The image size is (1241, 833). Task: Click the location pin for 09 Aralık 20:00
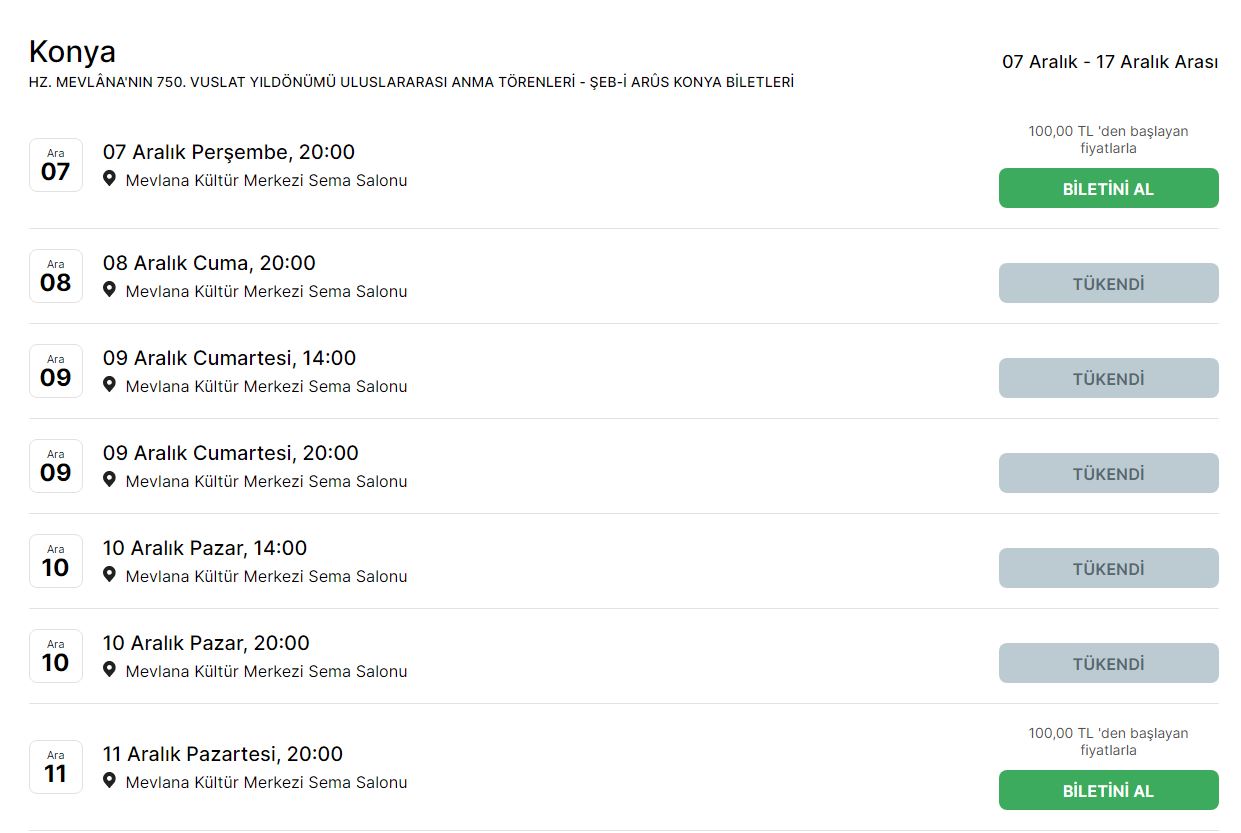pyautogui.click(x=110, y=480)
